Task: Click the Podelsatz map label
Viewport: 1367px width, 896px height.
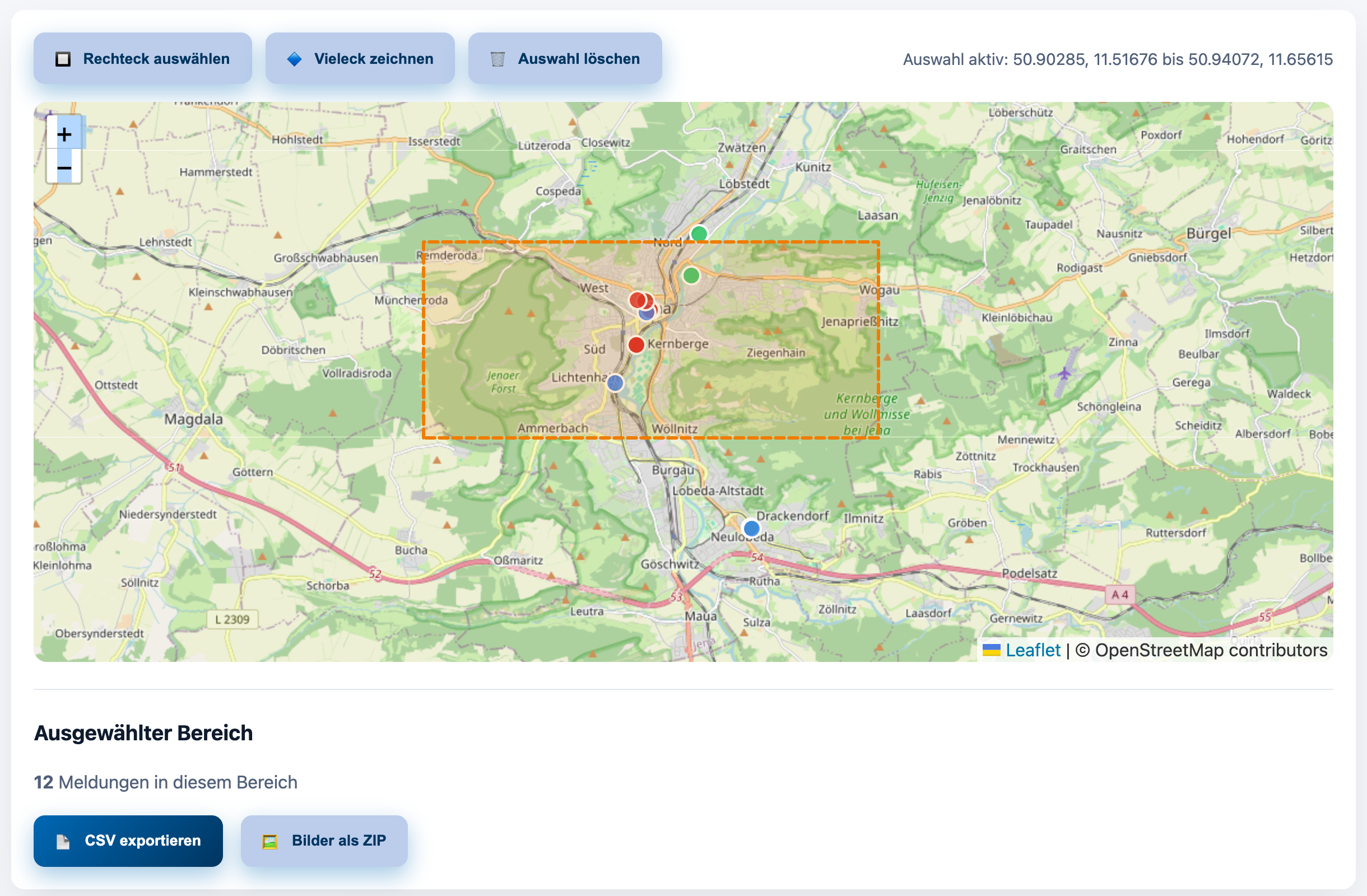Action: [1029, 573]
